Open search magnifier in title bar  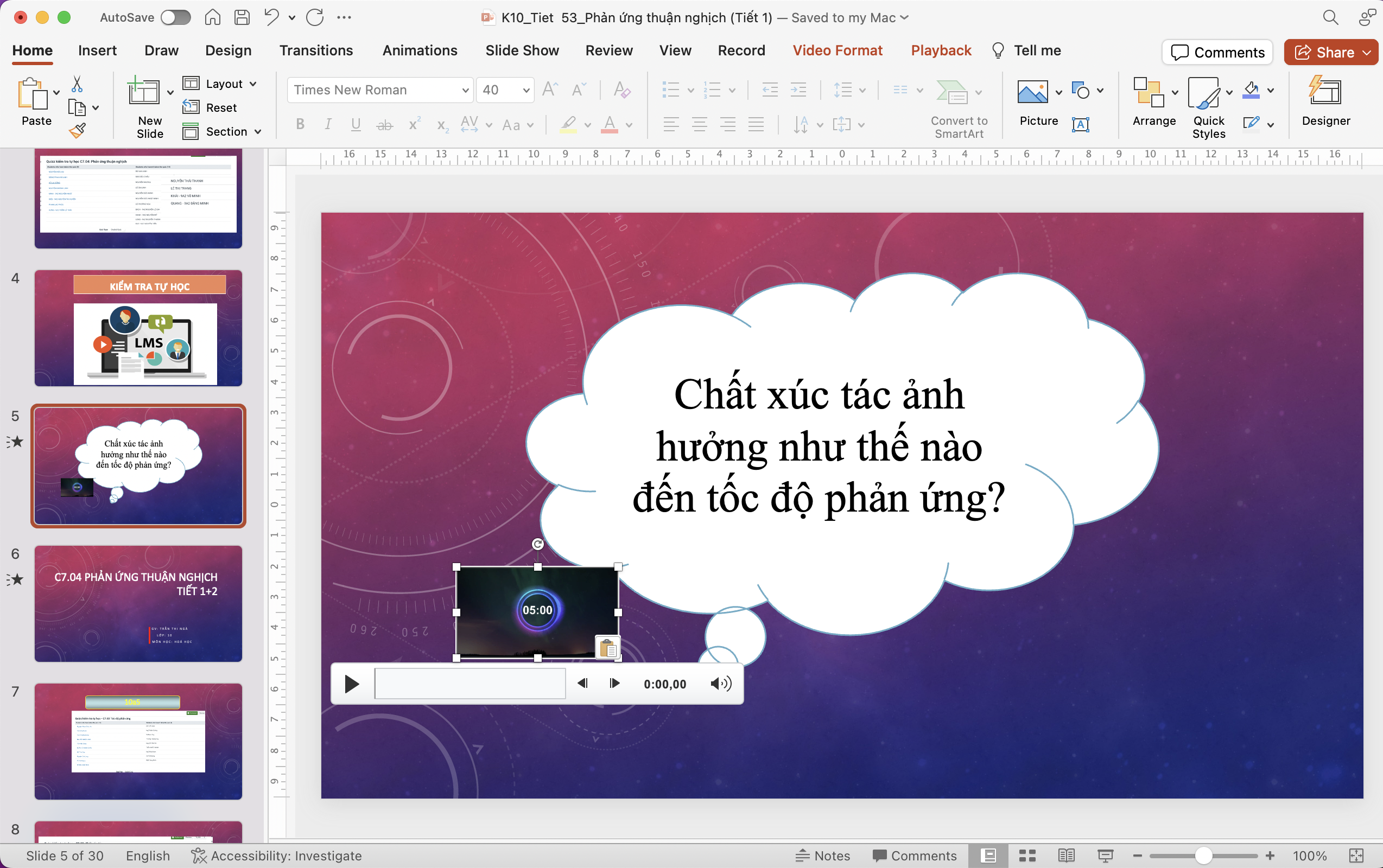click(1330, 17)
